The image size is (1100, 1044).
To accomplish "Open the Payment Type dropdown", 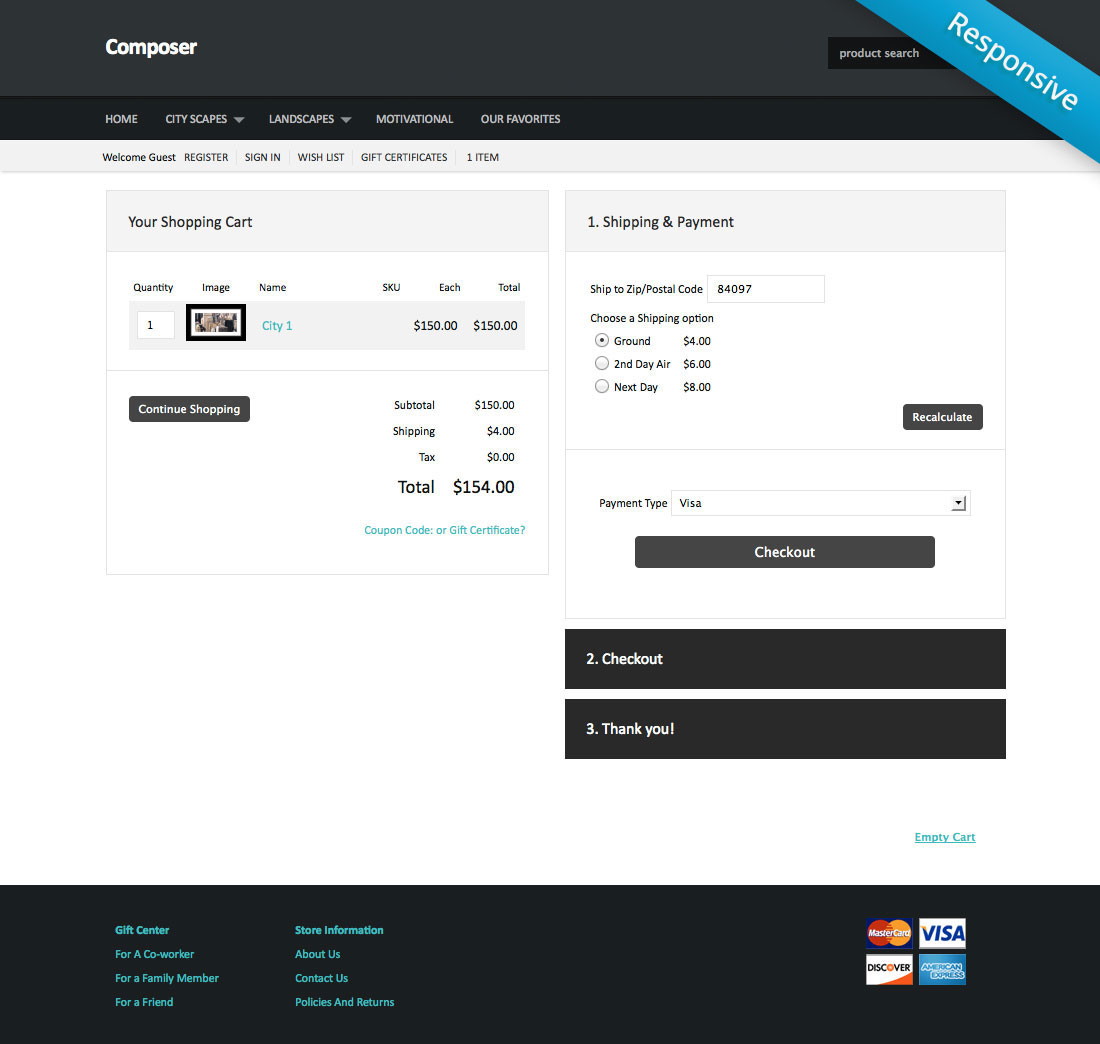I will (x=820, y=503).
